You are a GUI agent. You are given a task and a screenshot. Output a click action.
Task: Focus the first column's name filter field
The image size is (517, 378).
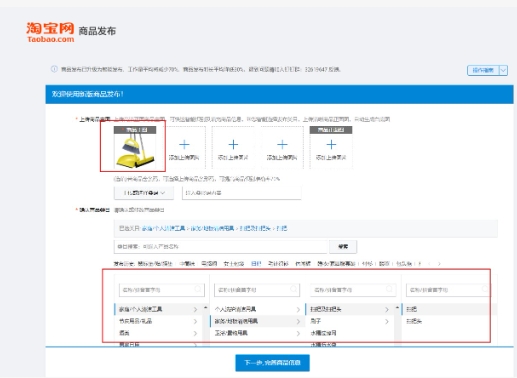coord(162,290)
